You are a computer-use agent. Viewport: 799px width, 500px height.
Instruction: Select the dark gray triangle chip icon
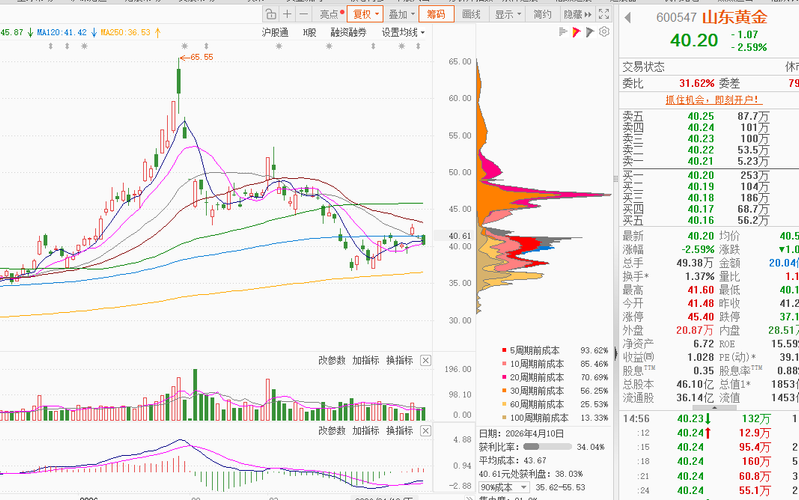(590, 32)
